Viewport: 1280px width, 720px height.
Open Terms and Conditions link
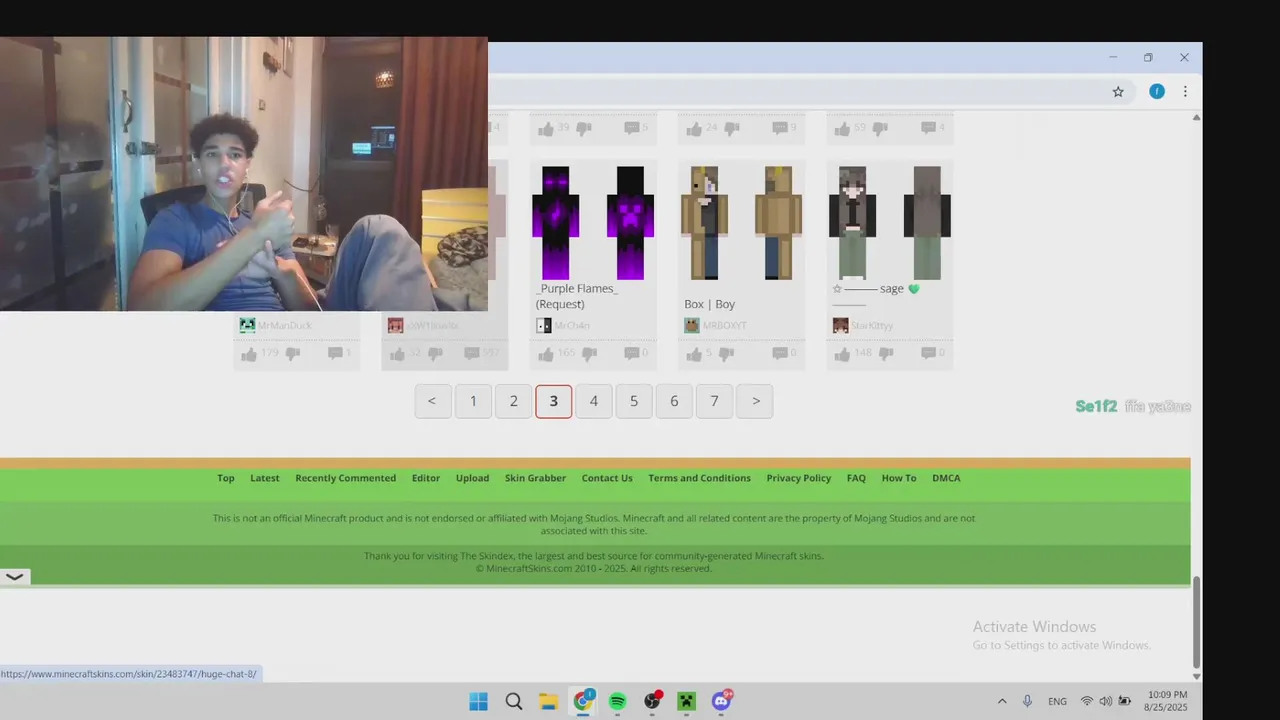[x=699, y=478]
